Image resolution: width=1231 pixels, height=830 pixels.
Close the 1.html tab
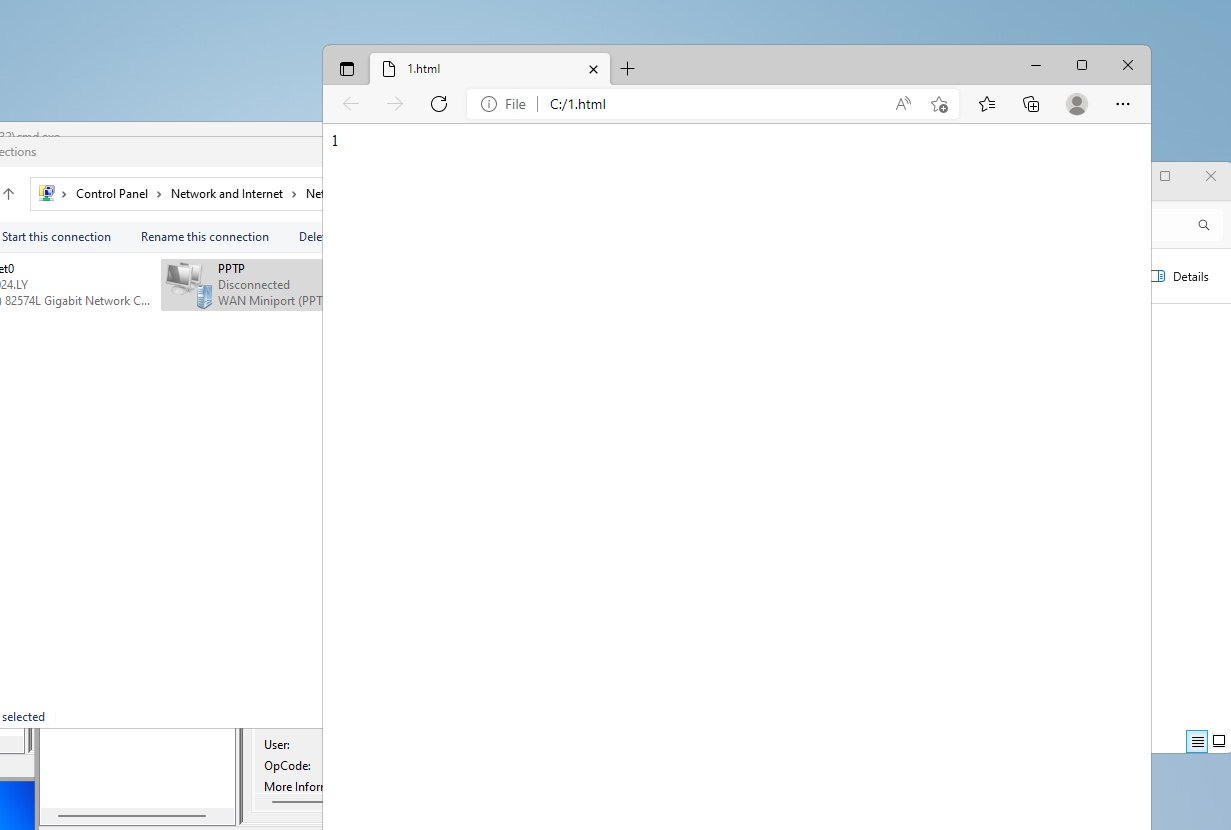coord(593,69)
